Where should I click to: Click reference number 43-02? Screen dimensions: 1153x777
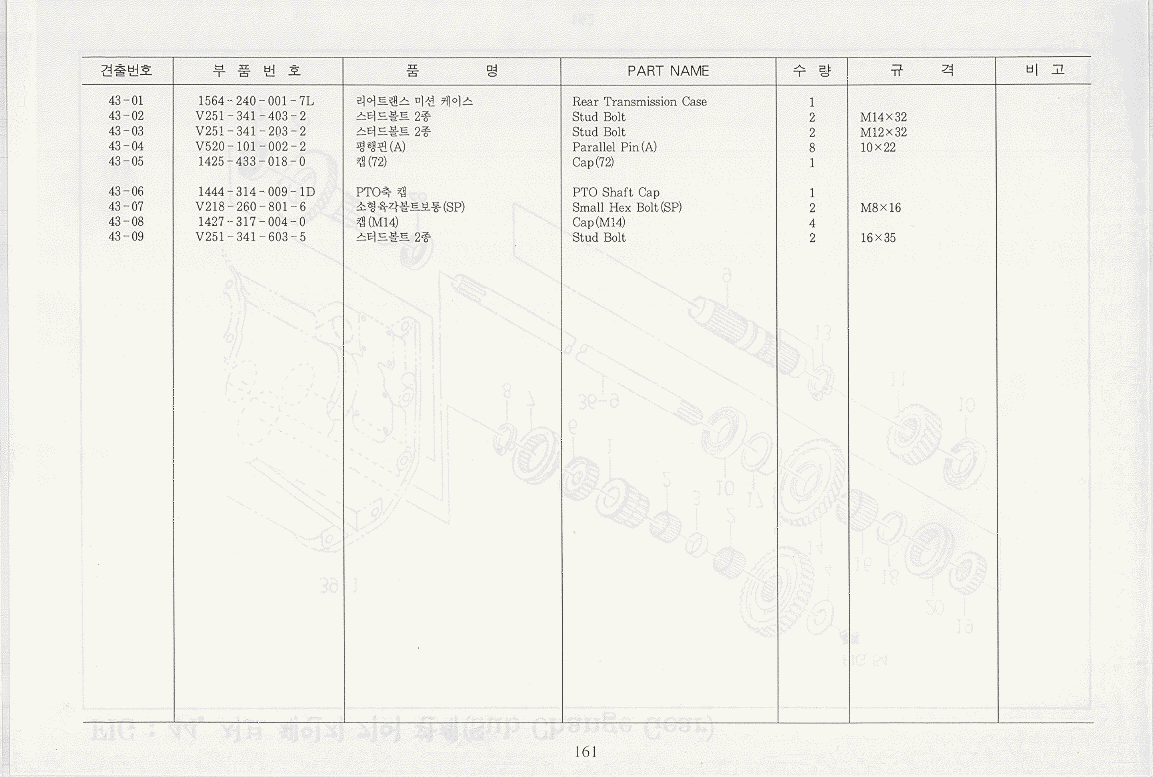click(x=126, y=116)
